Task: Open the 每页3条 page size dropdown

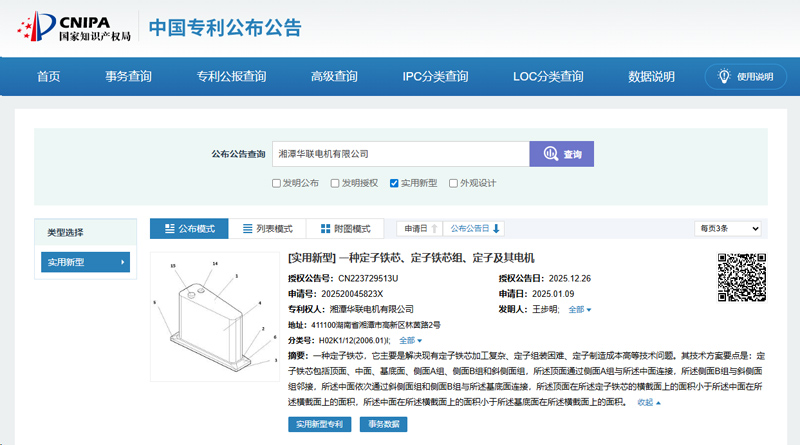Action: click(729, 229)
